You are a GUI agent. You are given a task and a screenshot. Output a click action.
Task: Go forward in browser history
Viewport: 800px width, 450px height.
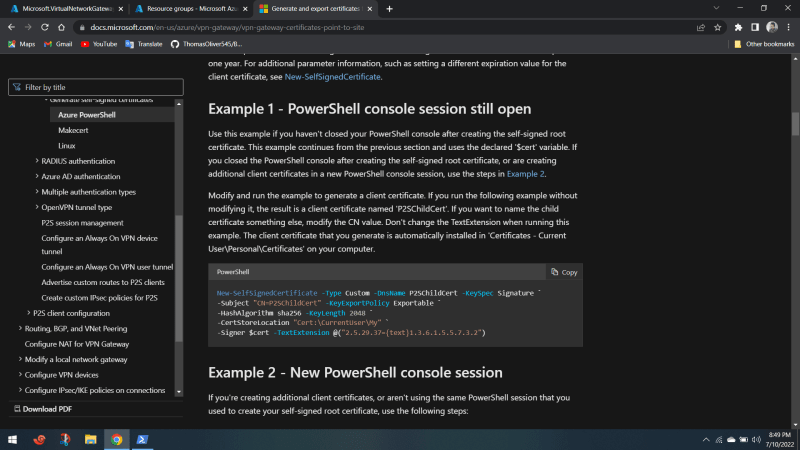[28, 27]
